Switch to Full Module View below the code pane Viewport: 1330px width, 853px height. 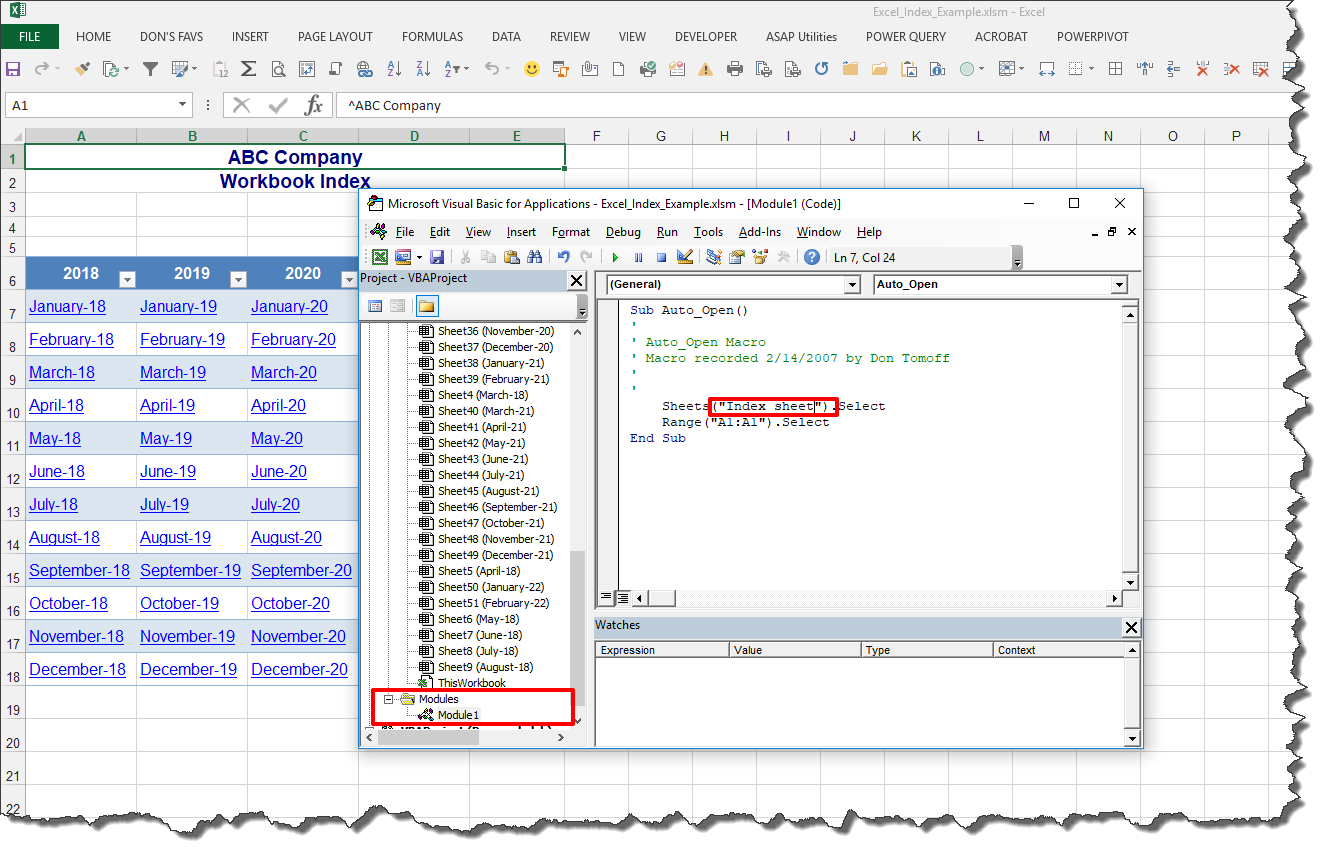tap(620, 597)
